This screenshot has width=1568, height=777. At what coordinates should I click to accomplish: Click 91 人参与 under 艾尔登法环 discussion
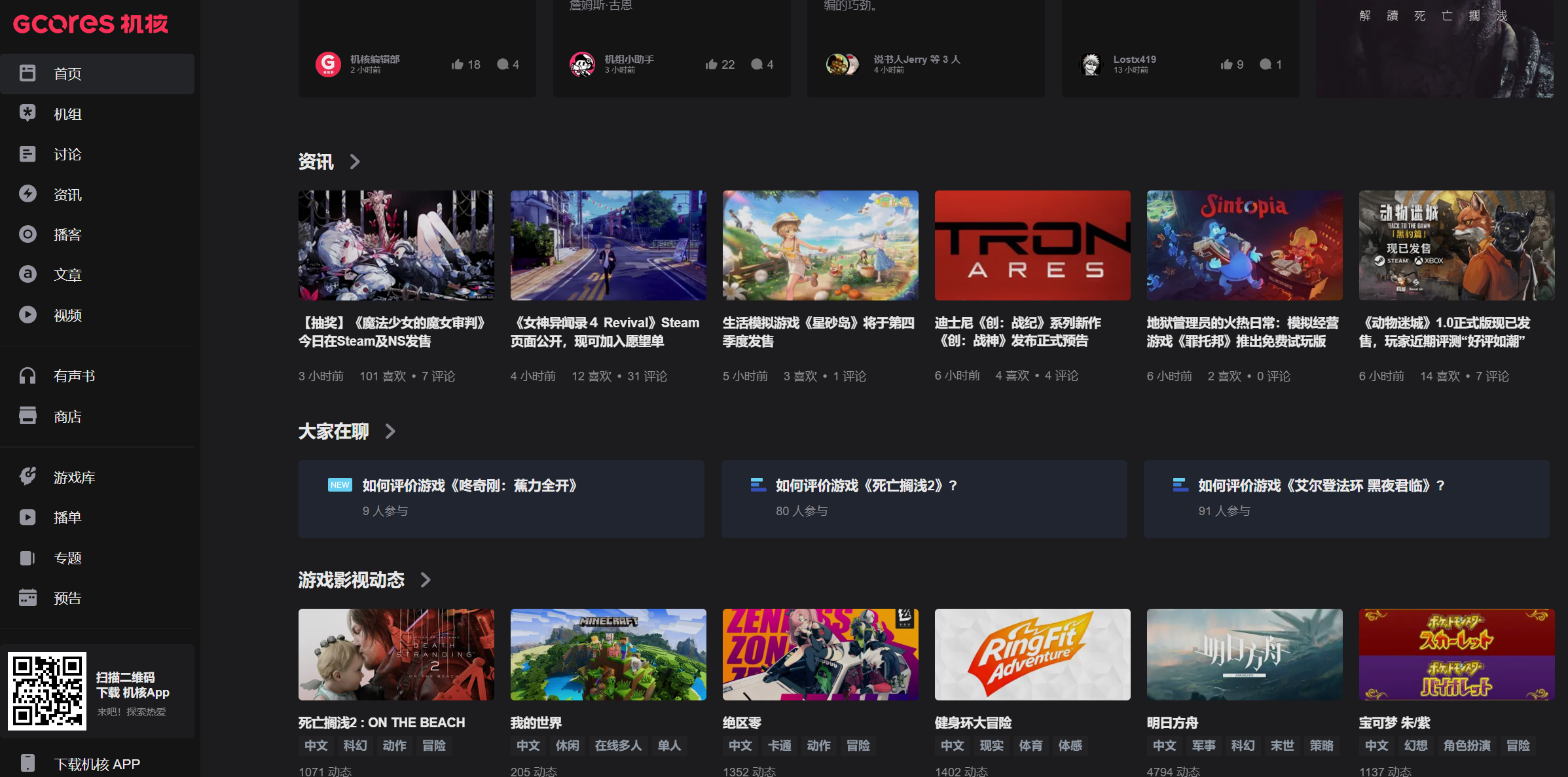tap(1224, 511)
